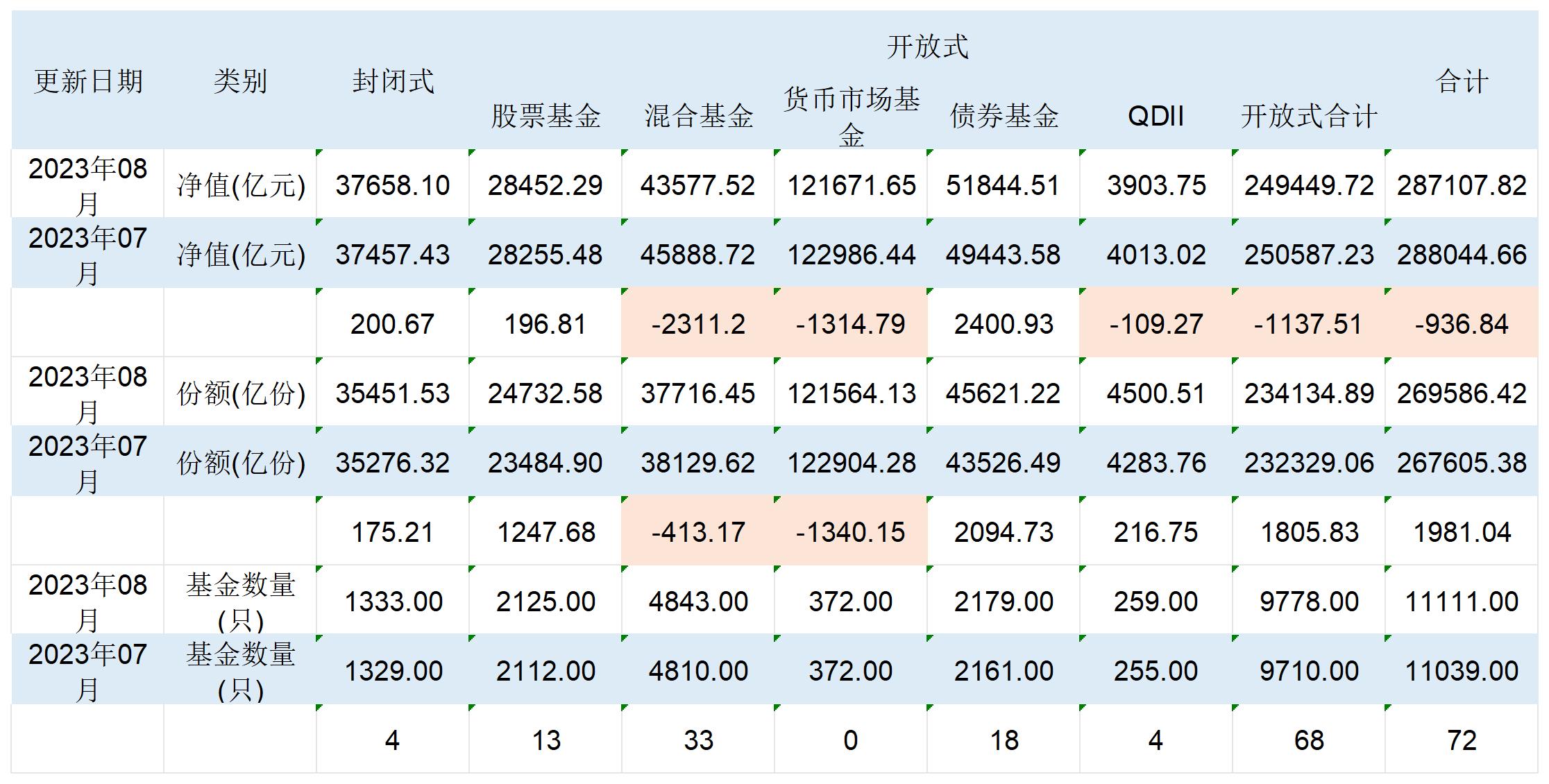Select the 封闭式 header cell
Image resolution: width=1549 pixels, height=784 pixels.
pyautogui.click(x=393, y=82)
